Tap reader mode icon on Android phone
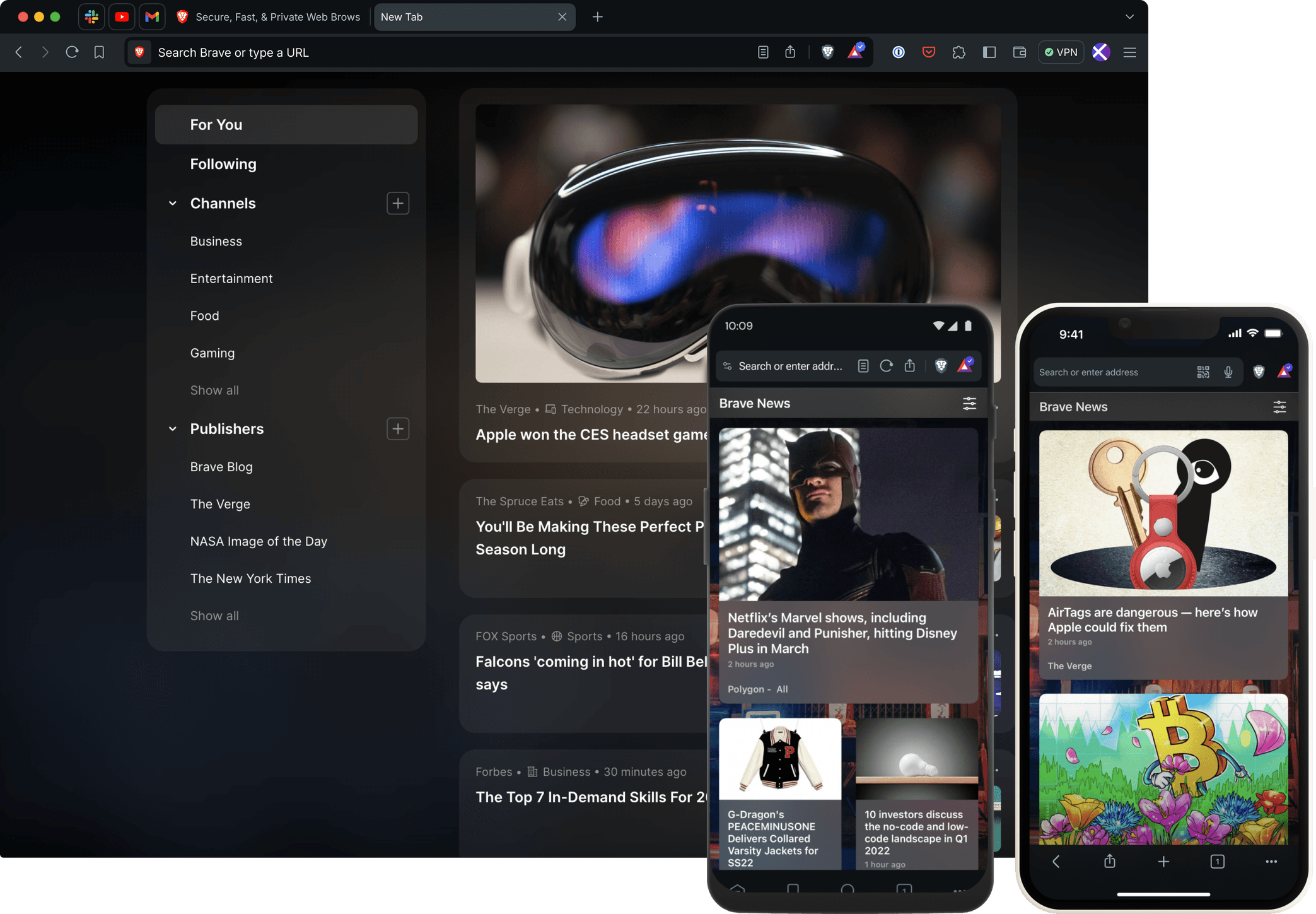 click(863, 366)
